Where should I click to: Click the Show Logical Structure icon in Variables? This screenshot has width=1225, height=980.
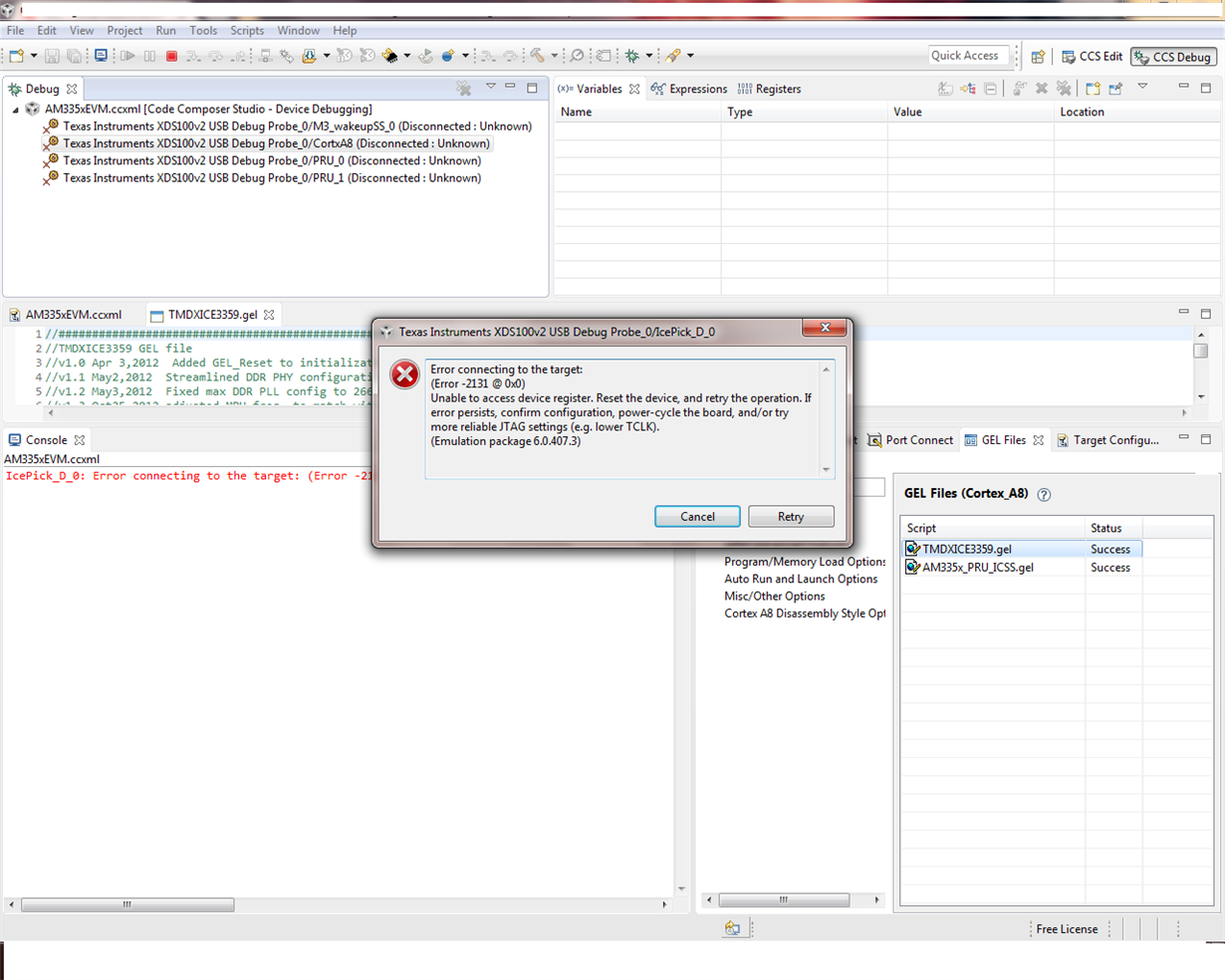[x=968, y=89]
